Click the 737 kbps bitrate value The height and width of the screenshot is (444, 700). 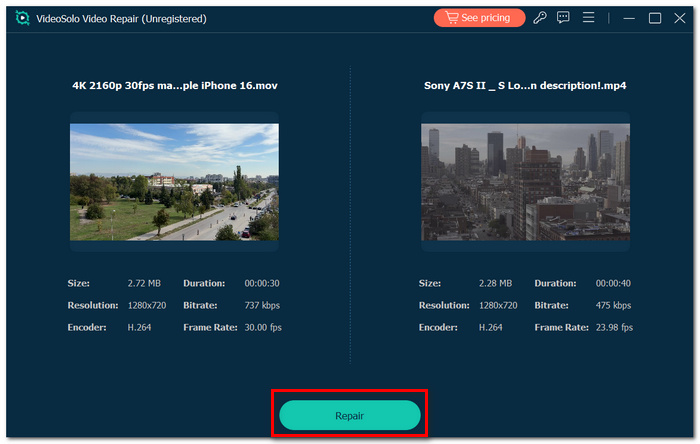click(262, 306)
